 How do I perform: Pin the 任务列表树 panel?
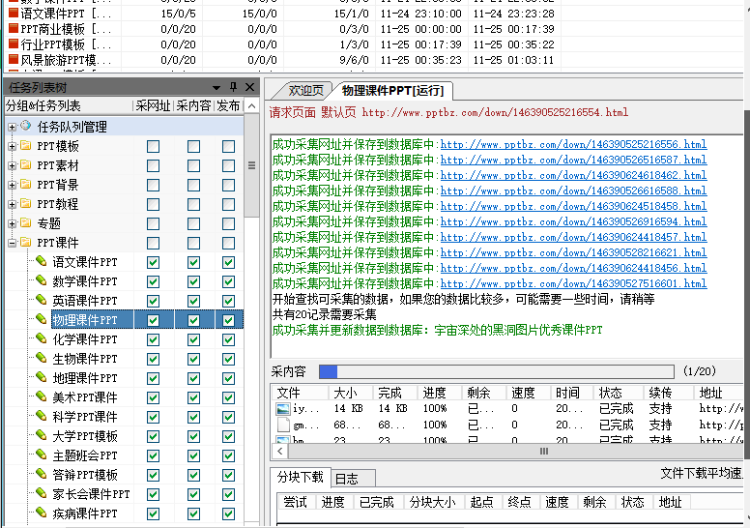click(233, 88)
